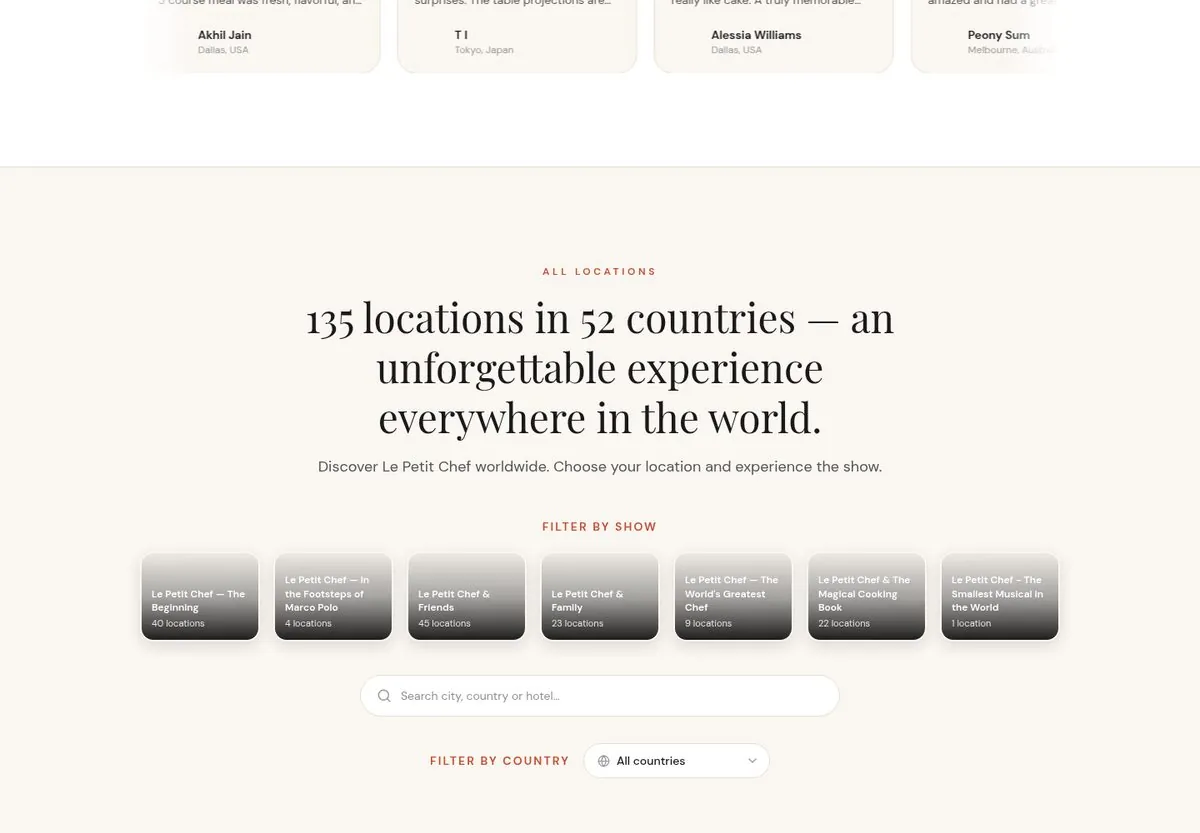The image size is (1200, 833).
Task: Pick the Smallest Musical in the World card
Action: 1000,597
